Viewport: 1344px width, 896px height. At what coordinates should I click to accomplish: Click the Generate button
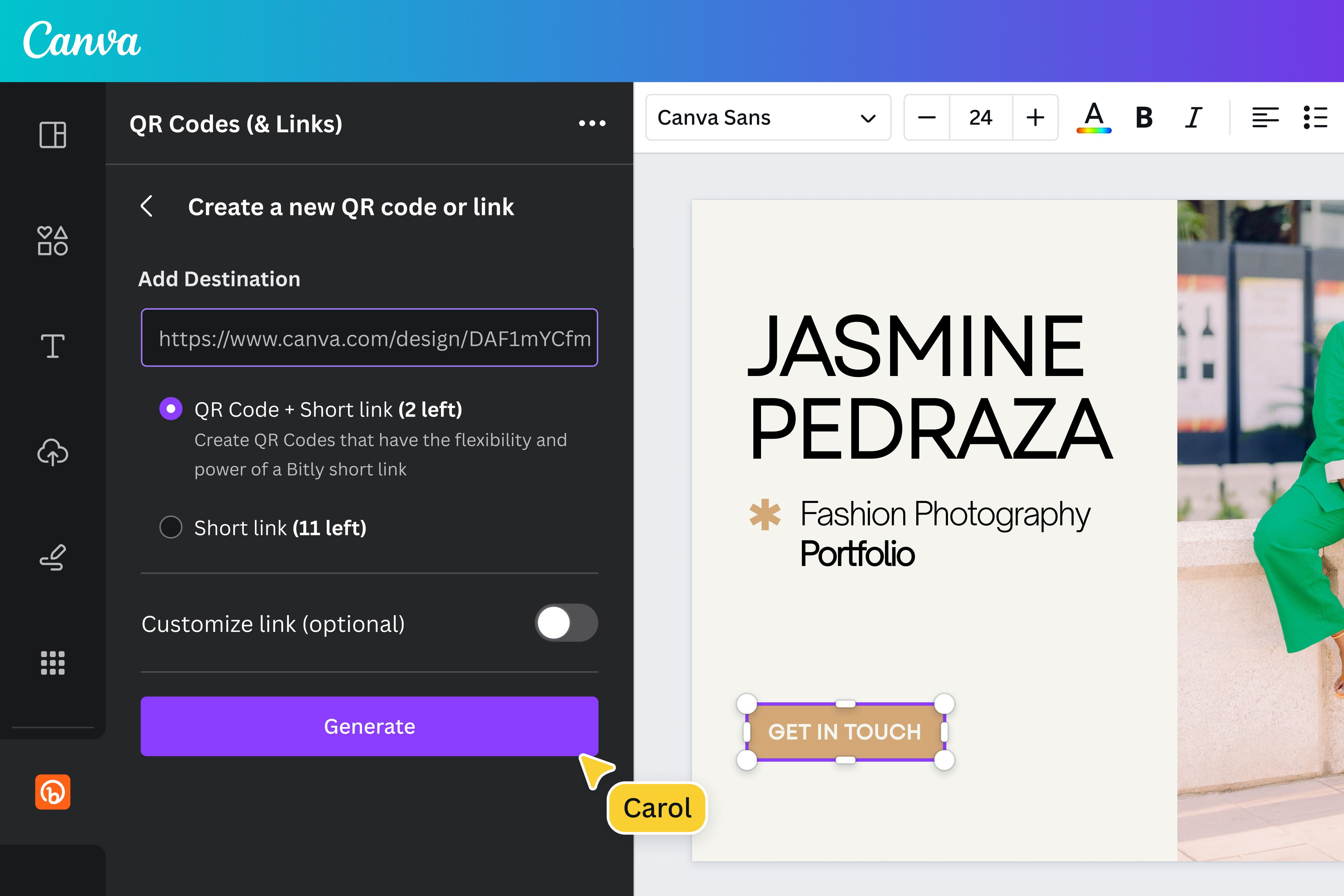(x=369, y=726)
